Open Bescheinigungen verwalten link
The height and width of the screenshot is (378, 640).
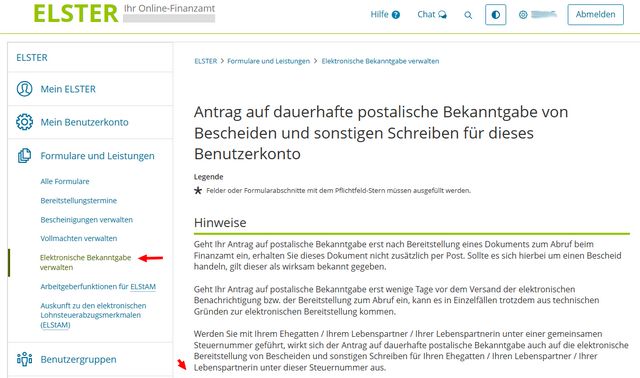[87, 220]
